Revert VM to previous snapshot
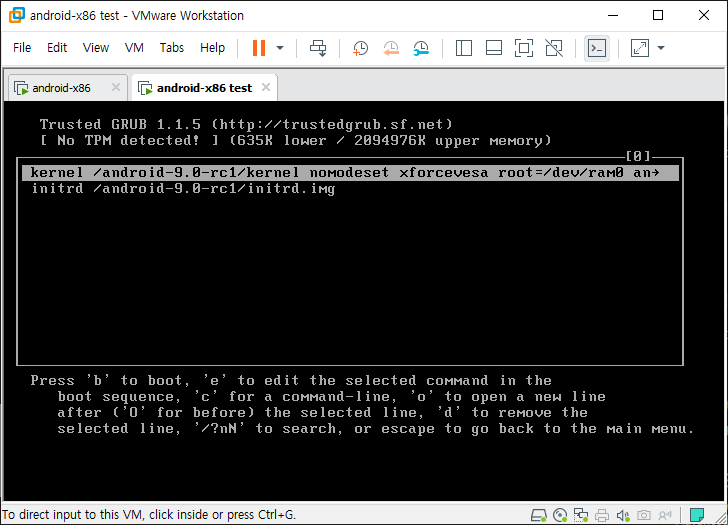Image resolution: width=728 pixels, height=525 pixels. click(391, 48)
